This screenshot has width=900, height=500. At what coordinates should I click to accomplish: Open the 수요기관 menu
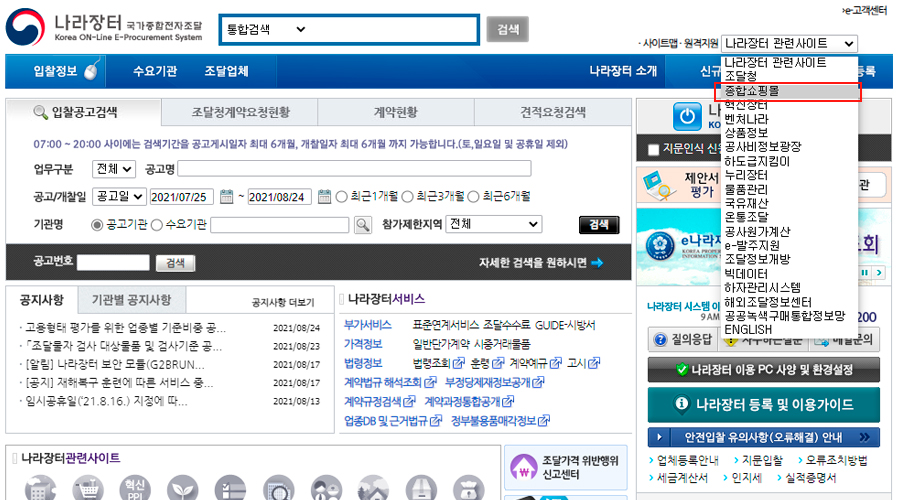pos(155,71)
